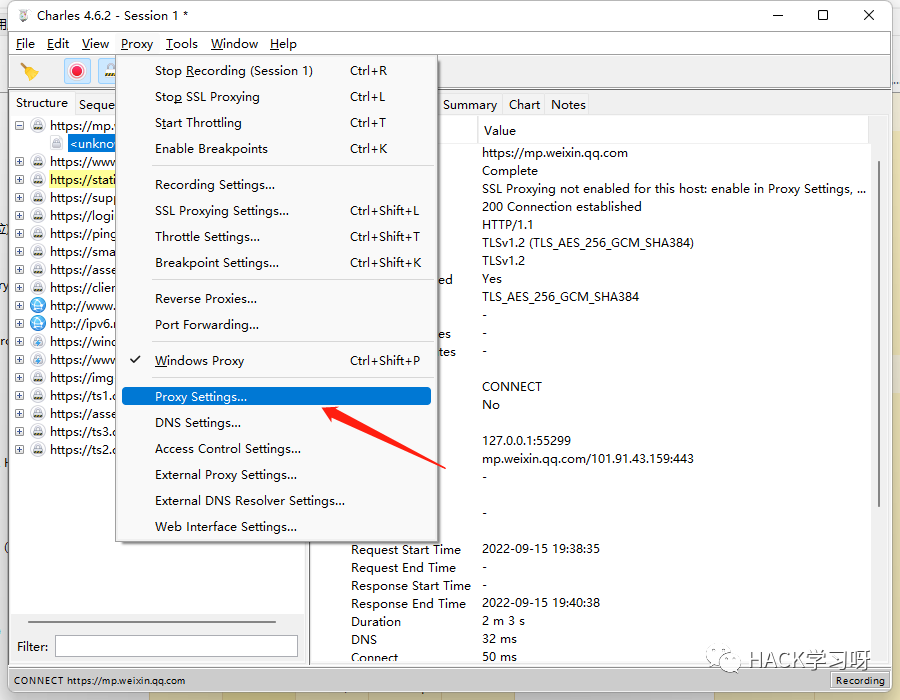The image size is (900, 700).
Task: Collapse the https://mp. tree node
Action: (x=20, y=125)
